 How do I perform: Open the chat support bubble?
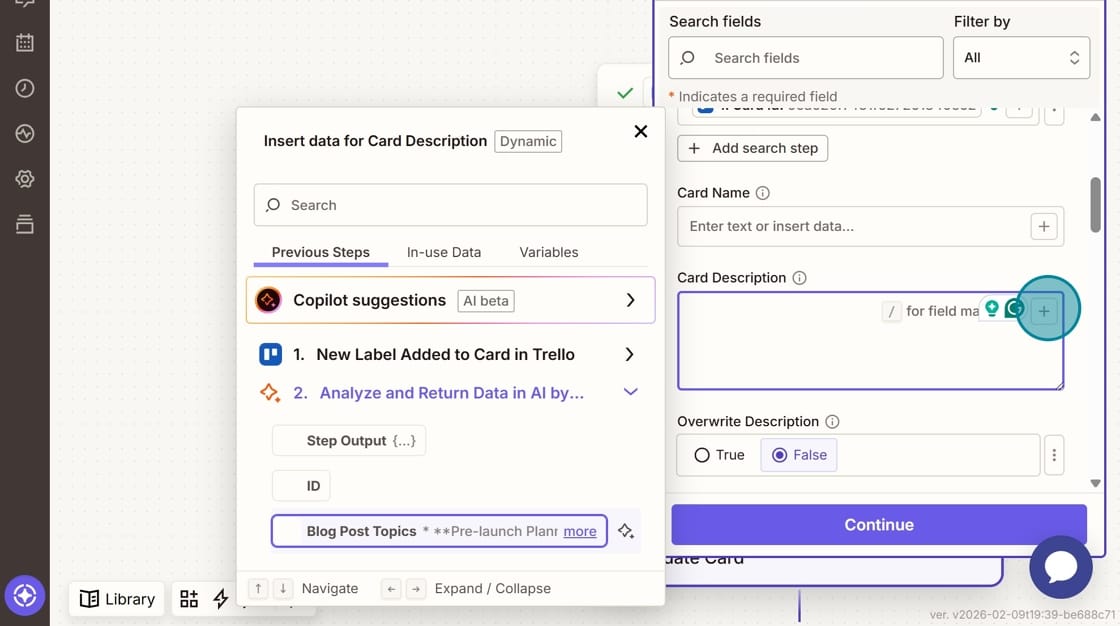(1061, 567)
